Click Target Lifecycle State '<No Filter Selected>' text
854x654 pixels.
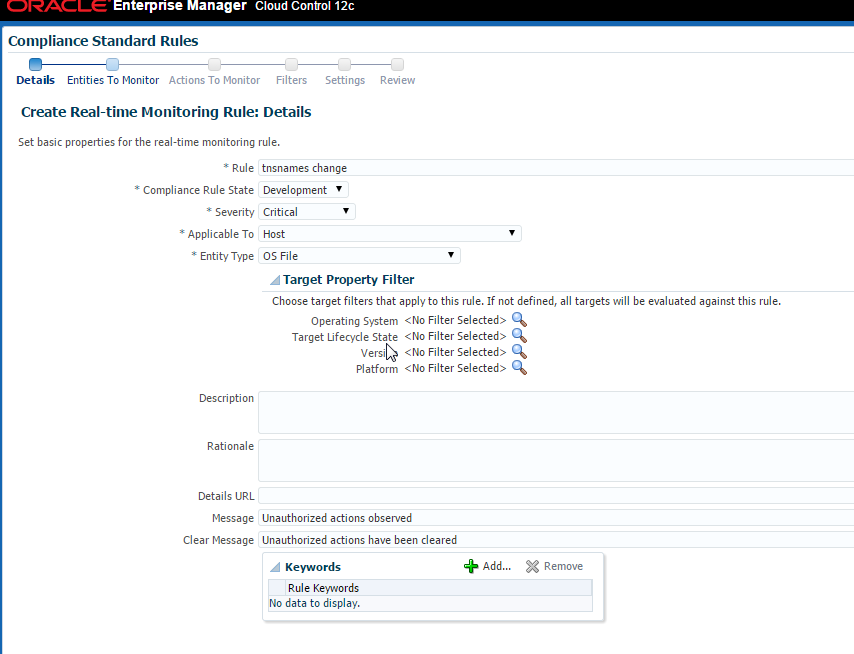coord(455,336)
